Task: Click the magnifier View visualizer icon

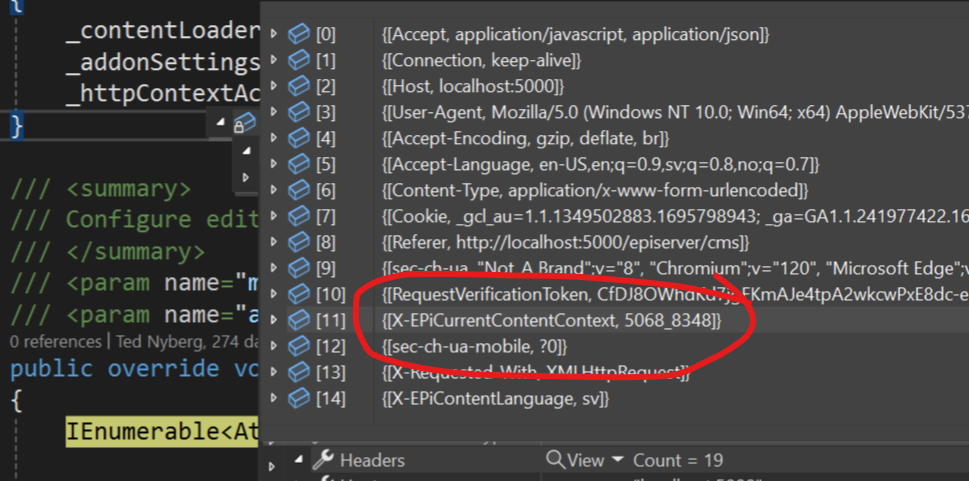Action: coord(555,460)
